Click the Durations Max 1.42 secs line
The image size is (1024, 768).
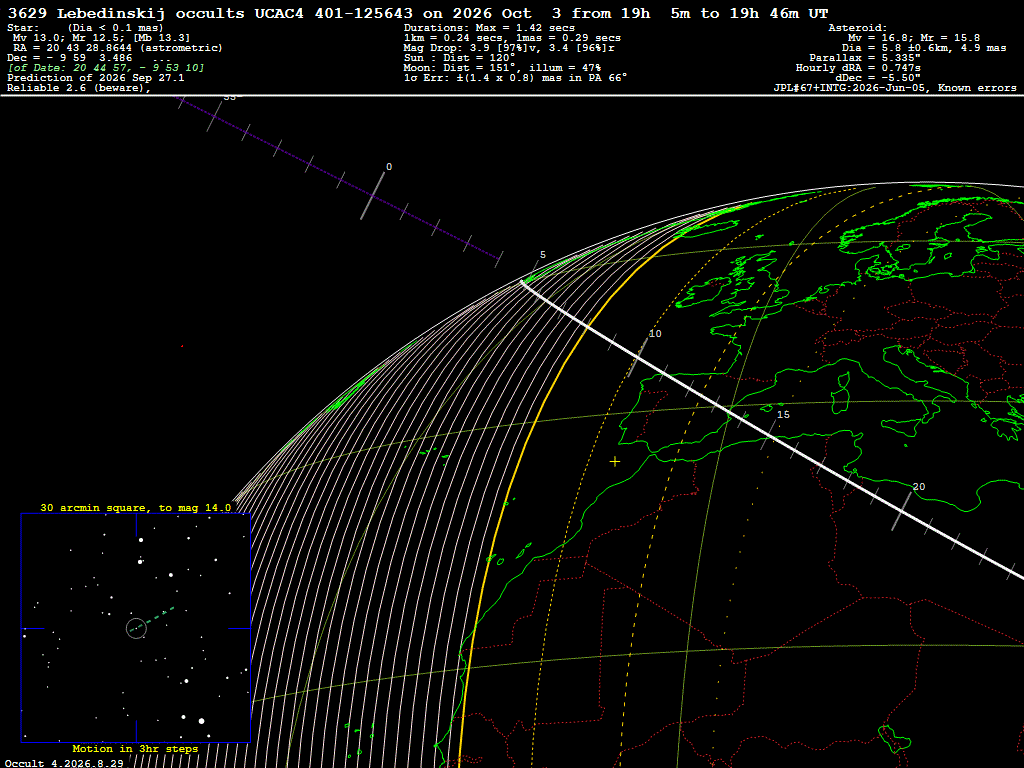[x=489, y=27]
